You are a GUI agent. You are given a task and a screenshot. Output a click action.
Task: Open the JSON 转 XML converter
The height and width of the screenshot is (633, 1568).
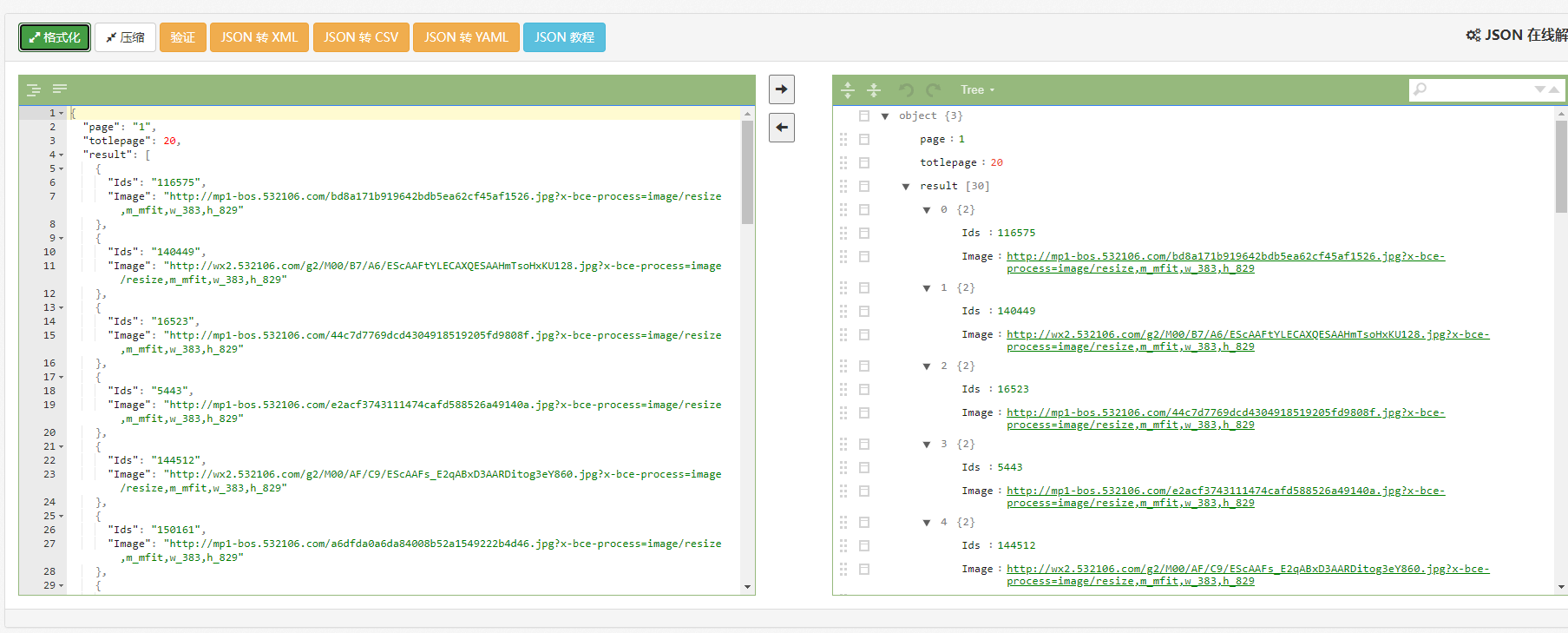[x=259, y=37]
